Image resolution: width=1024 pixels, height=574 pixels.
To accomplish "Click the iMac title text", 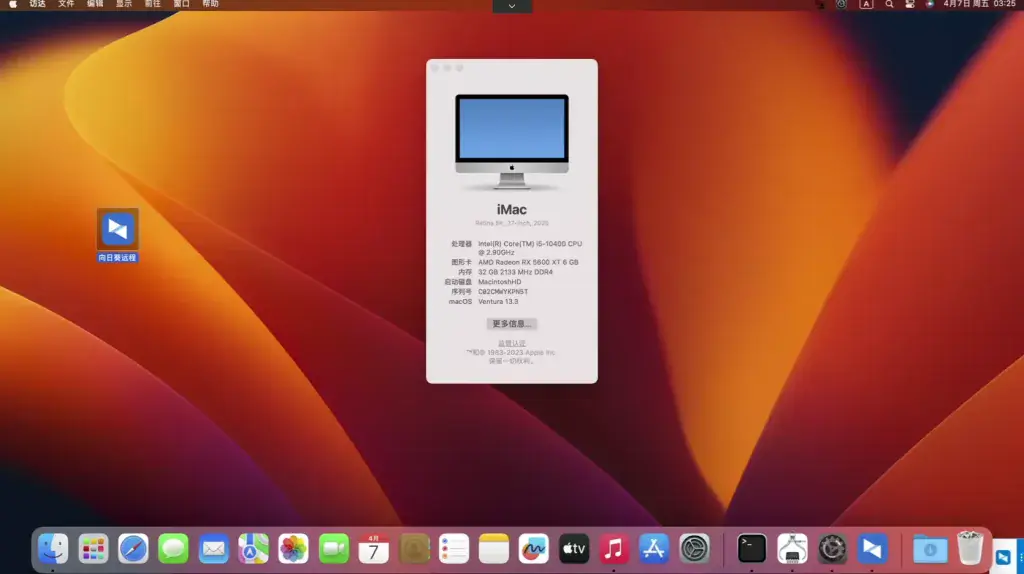I will 511,210.
